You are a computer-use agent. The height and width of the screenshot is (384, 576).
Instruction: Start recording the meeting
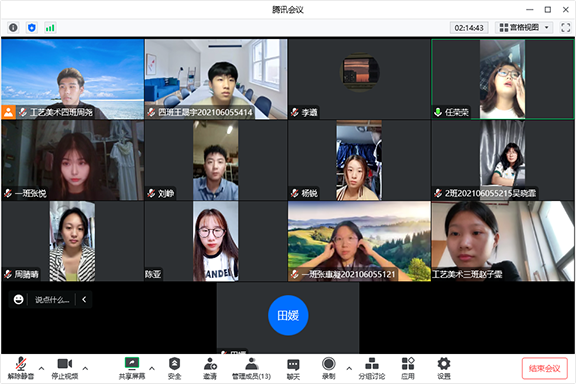(x=328, y=369)
